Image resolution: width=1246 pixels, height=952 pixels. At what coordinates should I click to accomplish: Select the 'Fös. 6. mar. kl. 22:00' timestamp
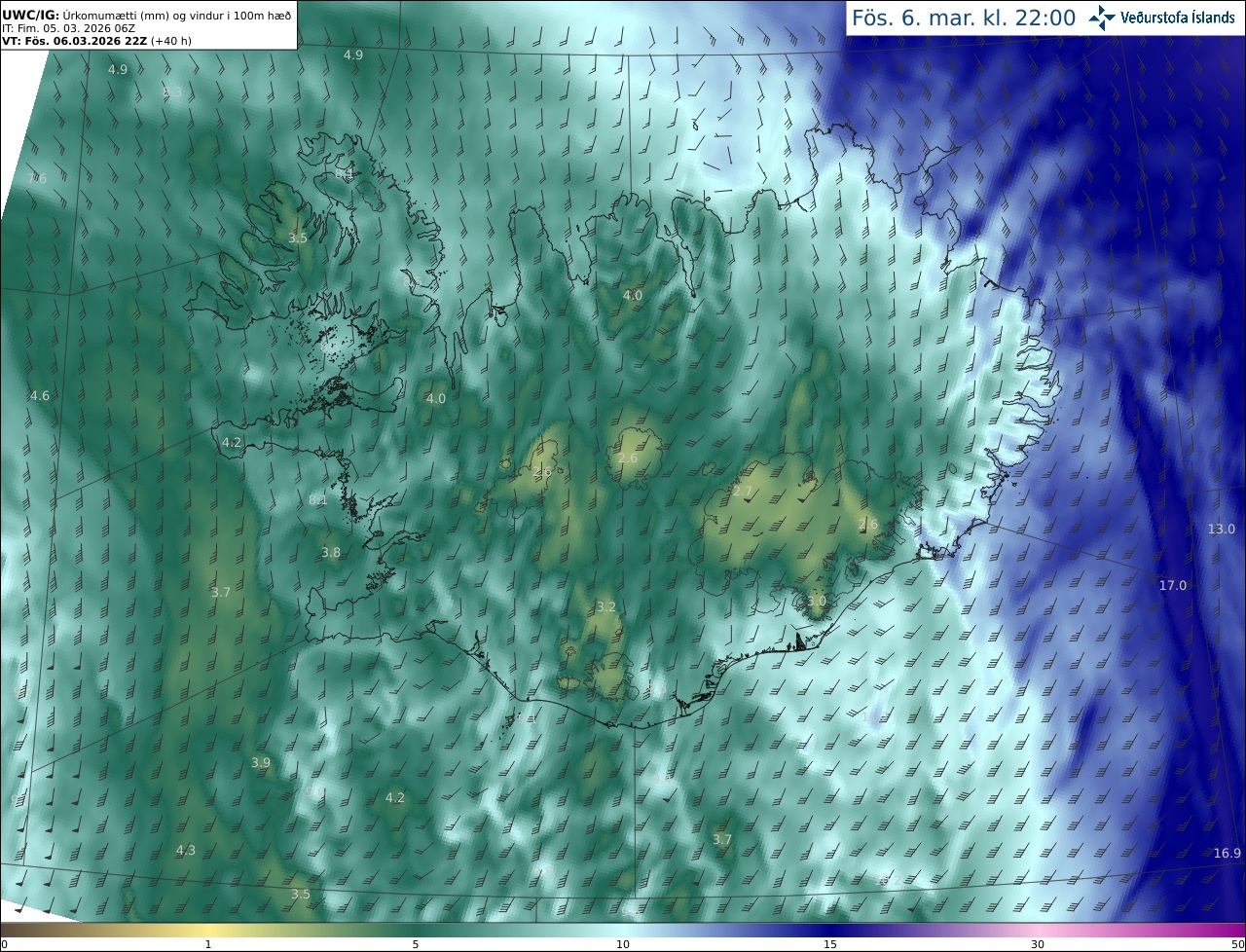[x=964, y=18]
